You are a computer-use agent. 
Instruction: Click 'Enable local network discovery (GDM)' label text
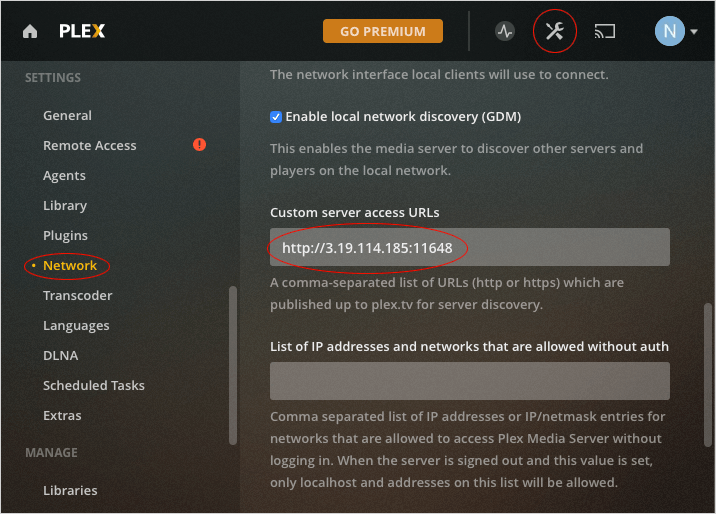(403, 117)
